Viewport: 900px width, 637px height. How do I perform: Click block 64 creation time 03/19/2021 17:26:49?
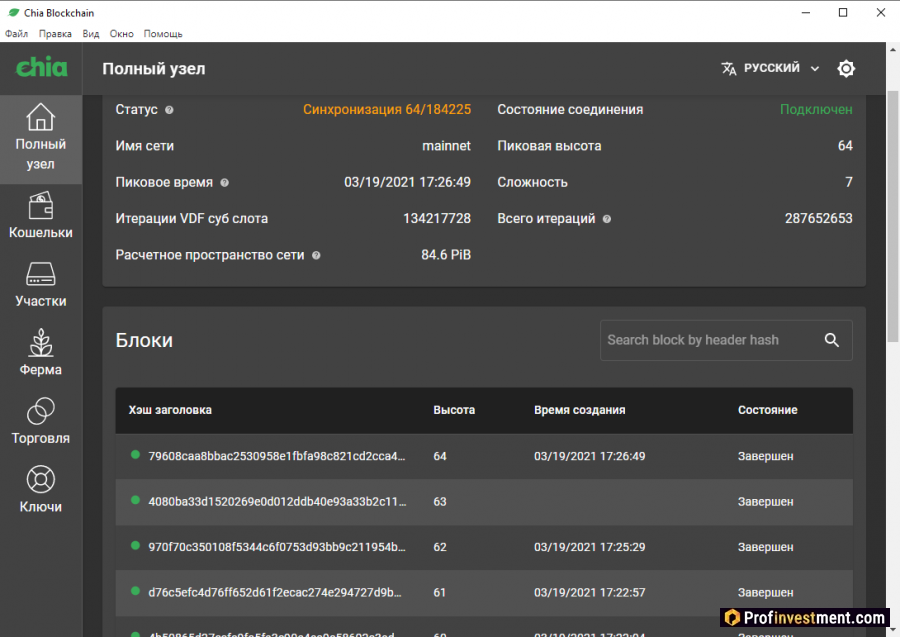point(589,456)
